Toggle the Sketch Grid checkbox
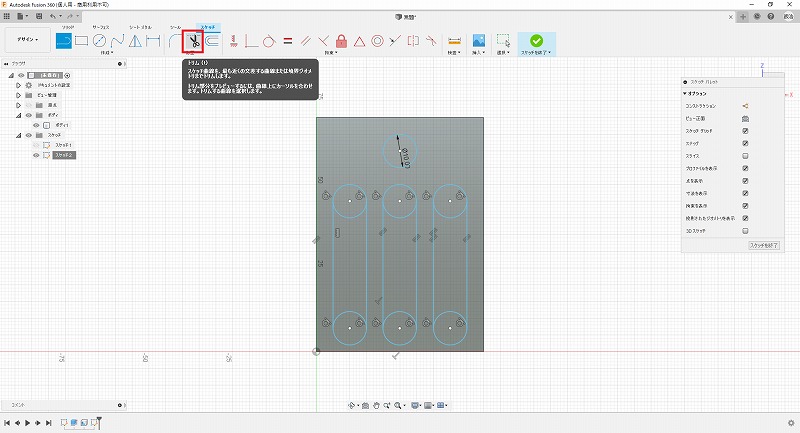 pos(745,131)
